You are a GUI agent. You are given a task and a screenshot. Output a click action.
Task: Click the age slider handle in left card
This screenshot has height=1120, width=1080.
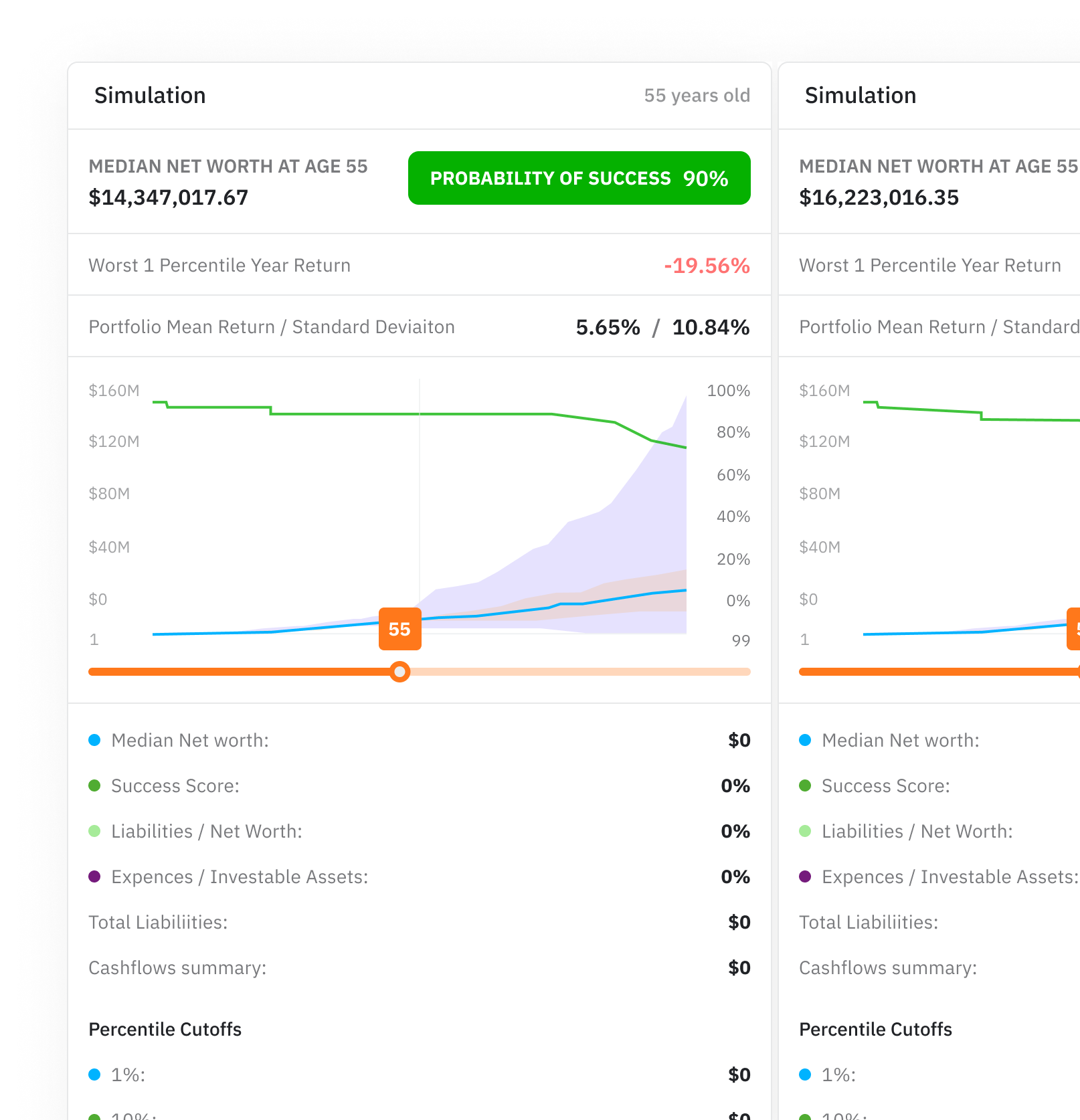pyautogui.click(x=399, y=672)
